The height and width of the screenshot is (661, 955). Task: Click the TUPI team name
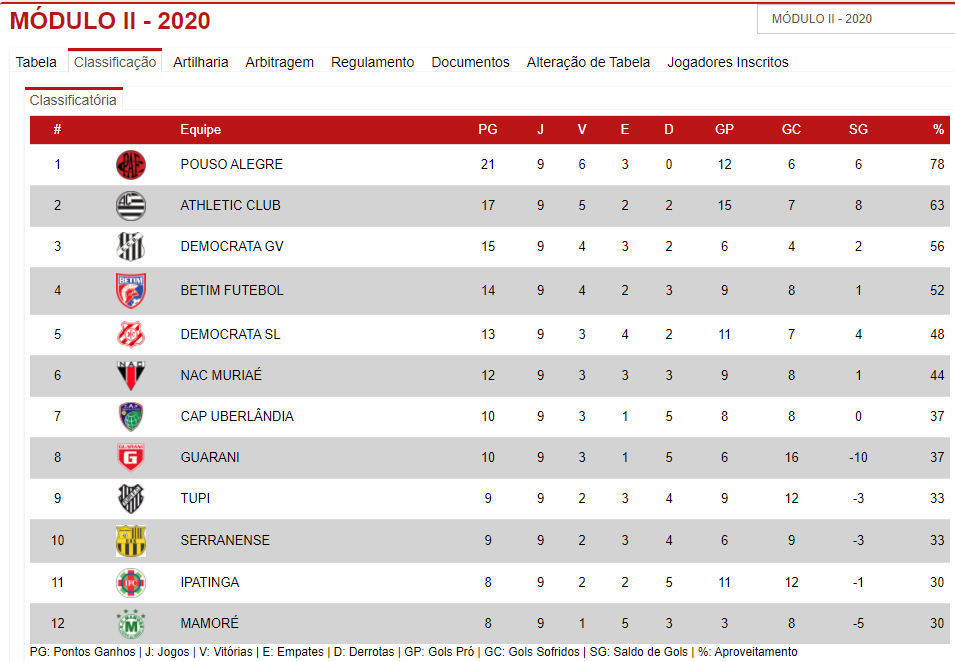[x=195, y=498]
